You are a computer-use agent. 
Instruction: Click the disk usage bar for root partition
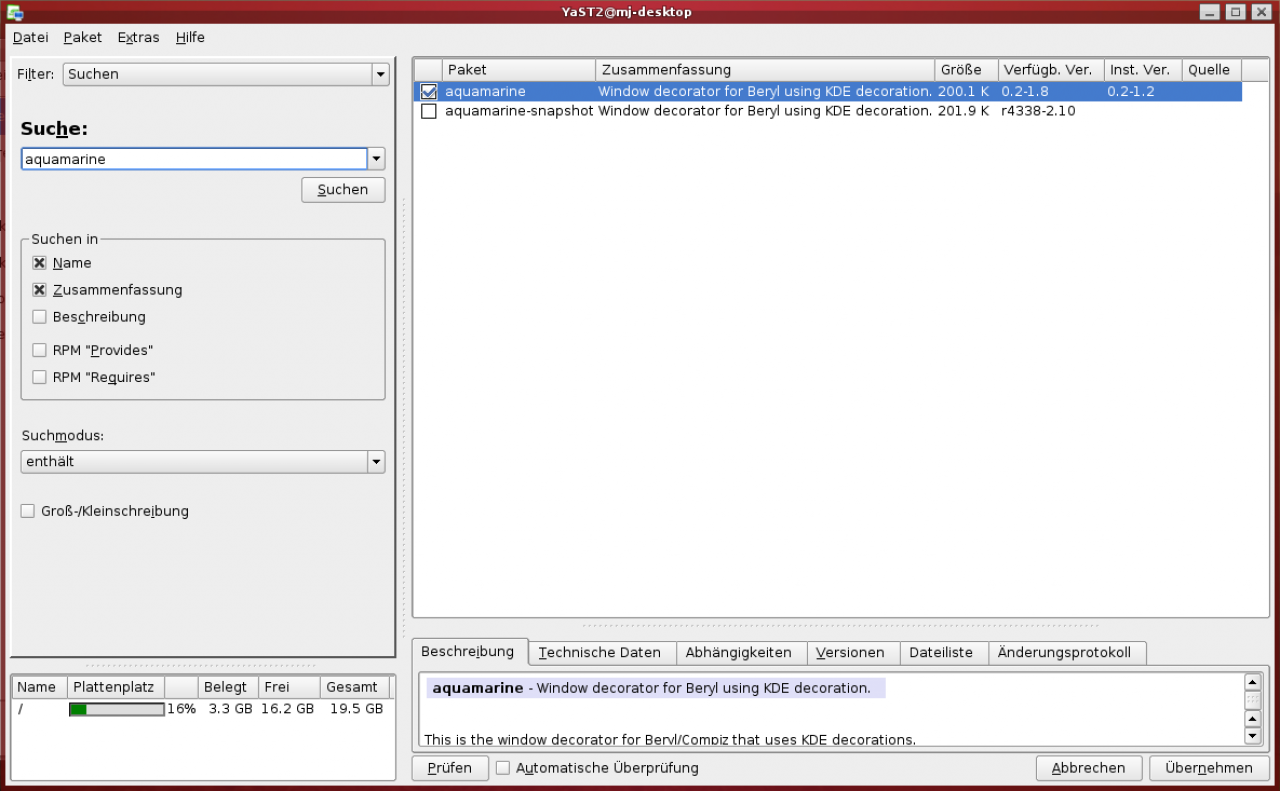(116, 709)
